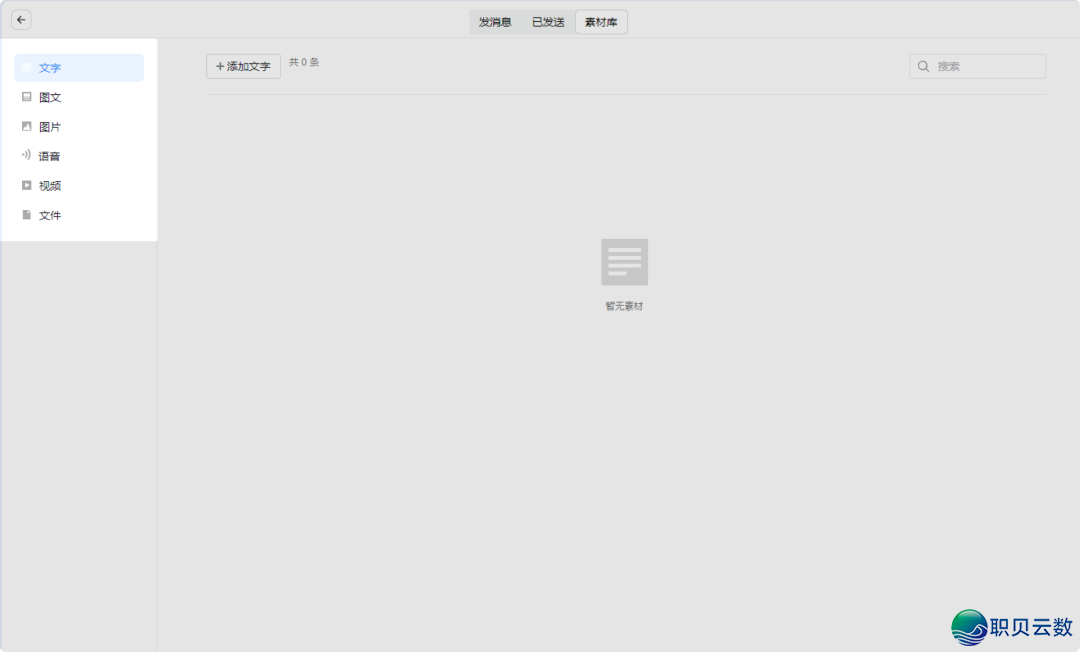1080x652 pixels.
Task: Click the back arrow button
Action: (x=21, y=20)
